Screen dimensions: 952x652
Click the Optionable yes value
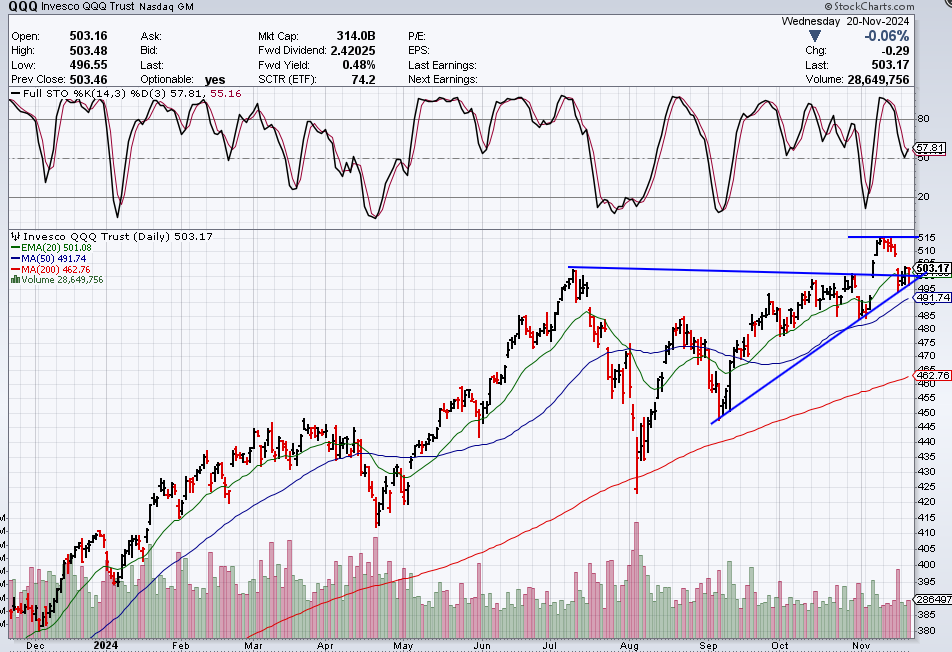[x=215, y=80]
